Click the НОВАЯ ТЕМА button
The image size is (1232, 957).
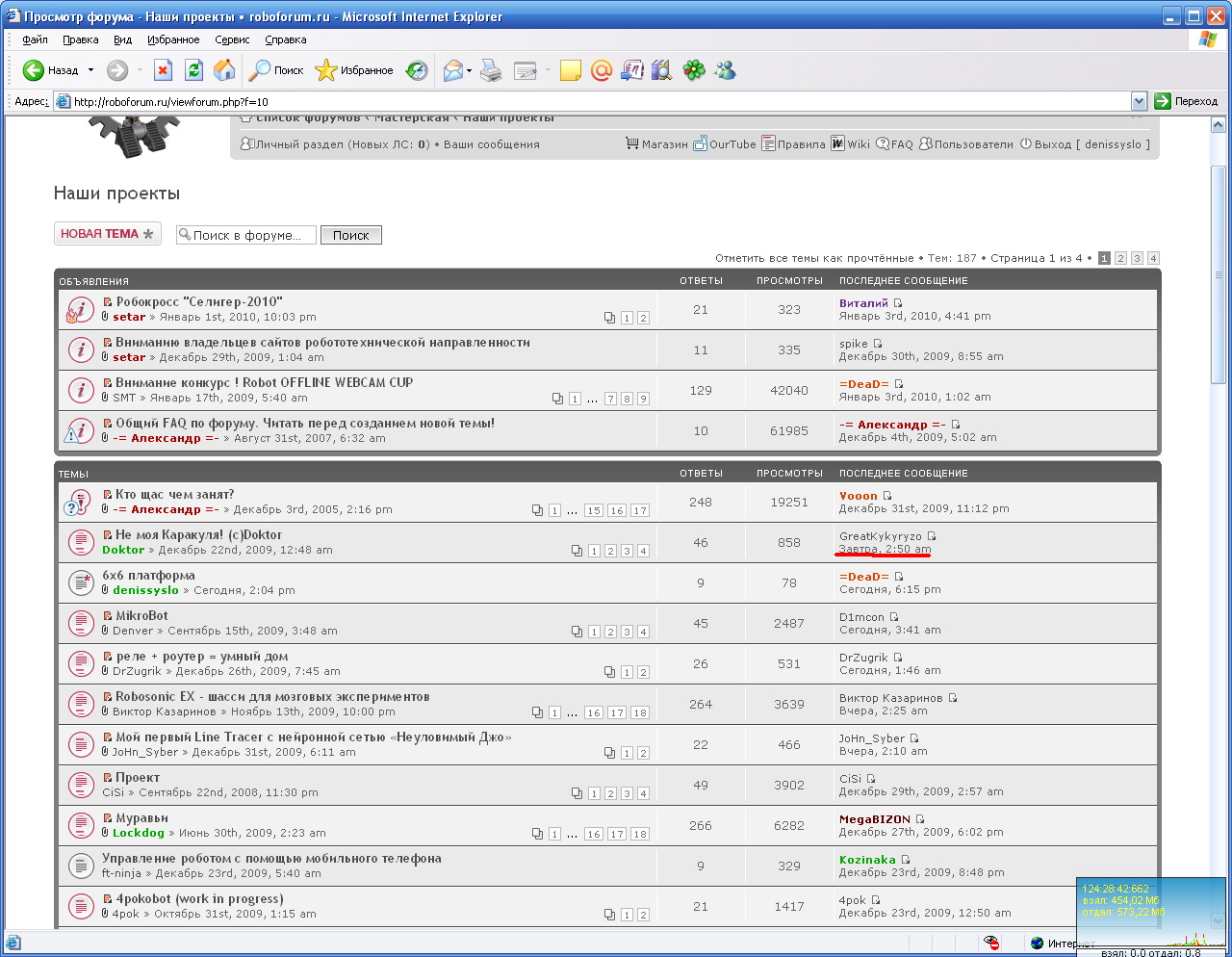tap(107, 234)
